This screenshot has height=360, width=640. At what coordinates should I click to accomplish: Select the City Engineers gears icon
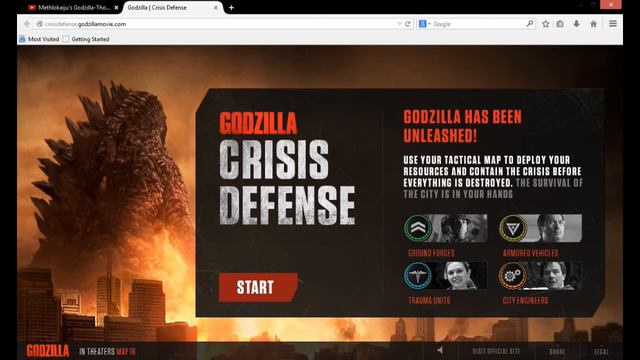click(x=513, y=276)
